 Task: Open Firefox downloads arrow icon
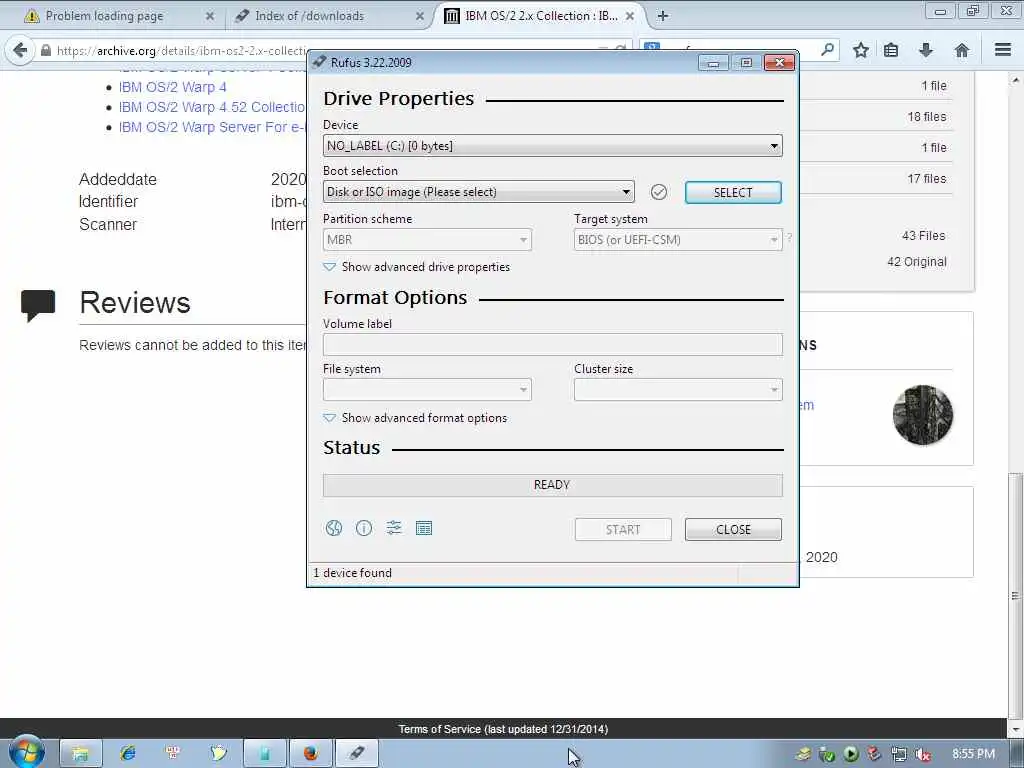(926, 50)
